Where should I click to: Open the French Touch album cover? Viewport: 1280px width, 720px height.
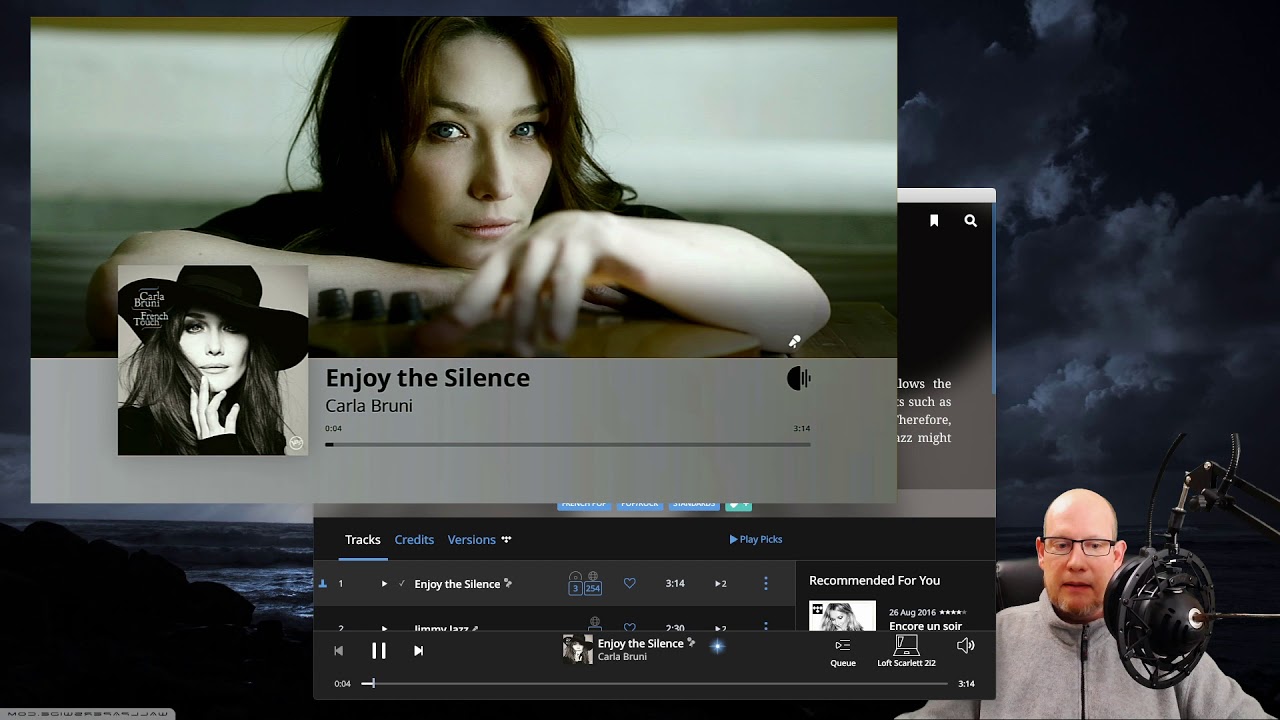click(213, 360)
